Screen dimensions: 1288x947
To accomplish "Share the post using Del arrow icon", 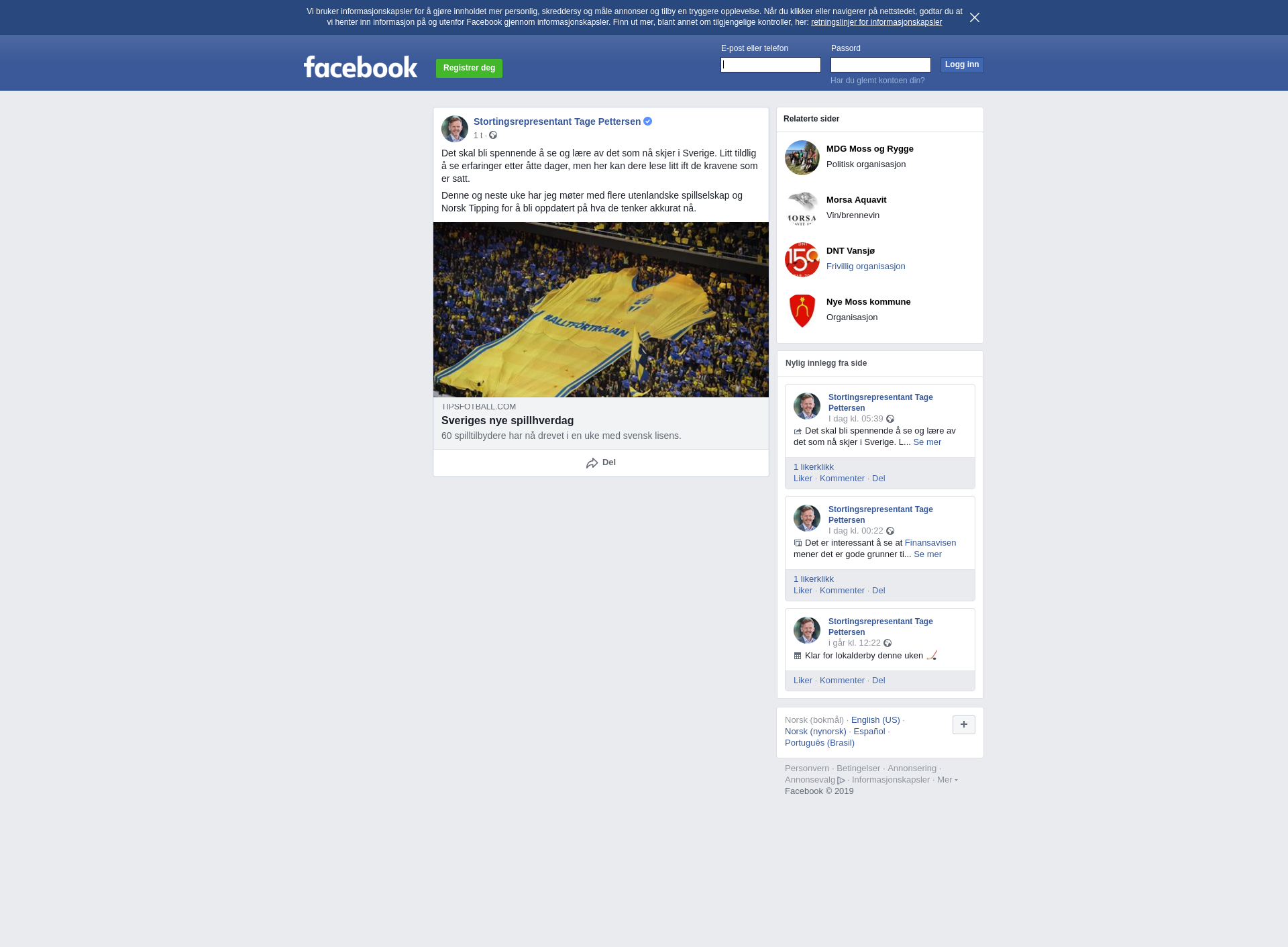I will (592, 463).
